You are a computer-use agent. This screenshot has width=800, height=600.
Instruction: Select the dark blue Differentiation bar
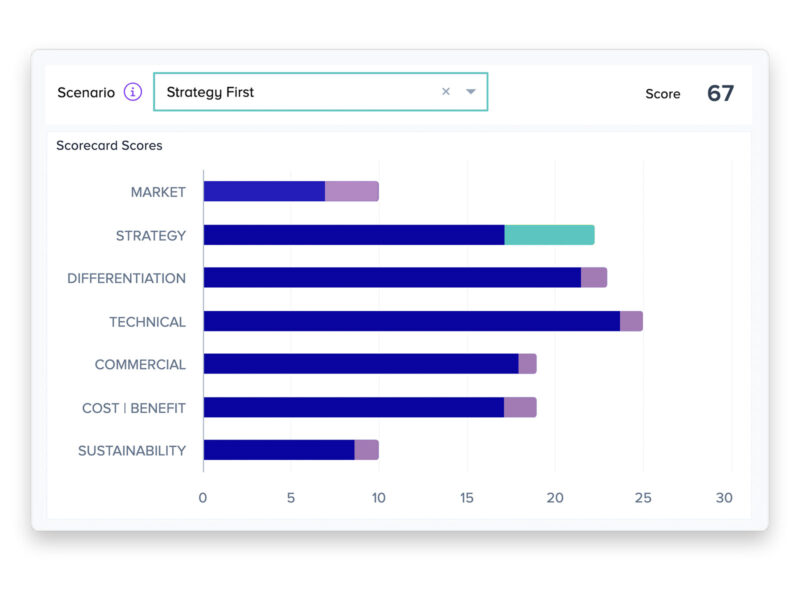point(392,278)
